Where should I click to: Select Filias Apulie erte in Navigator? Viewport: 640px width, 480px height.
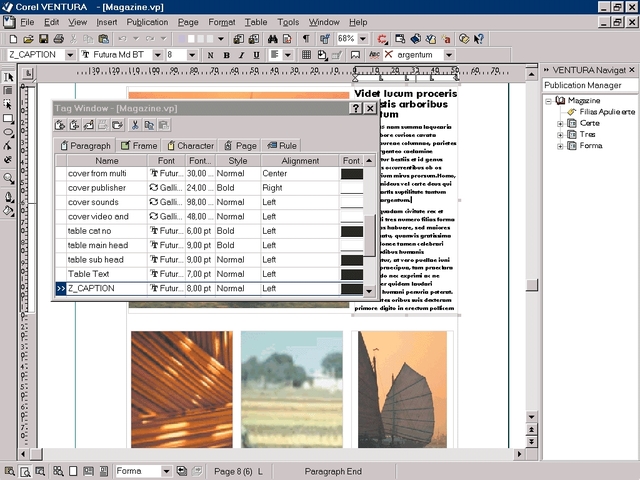click(x=607, y=112)
